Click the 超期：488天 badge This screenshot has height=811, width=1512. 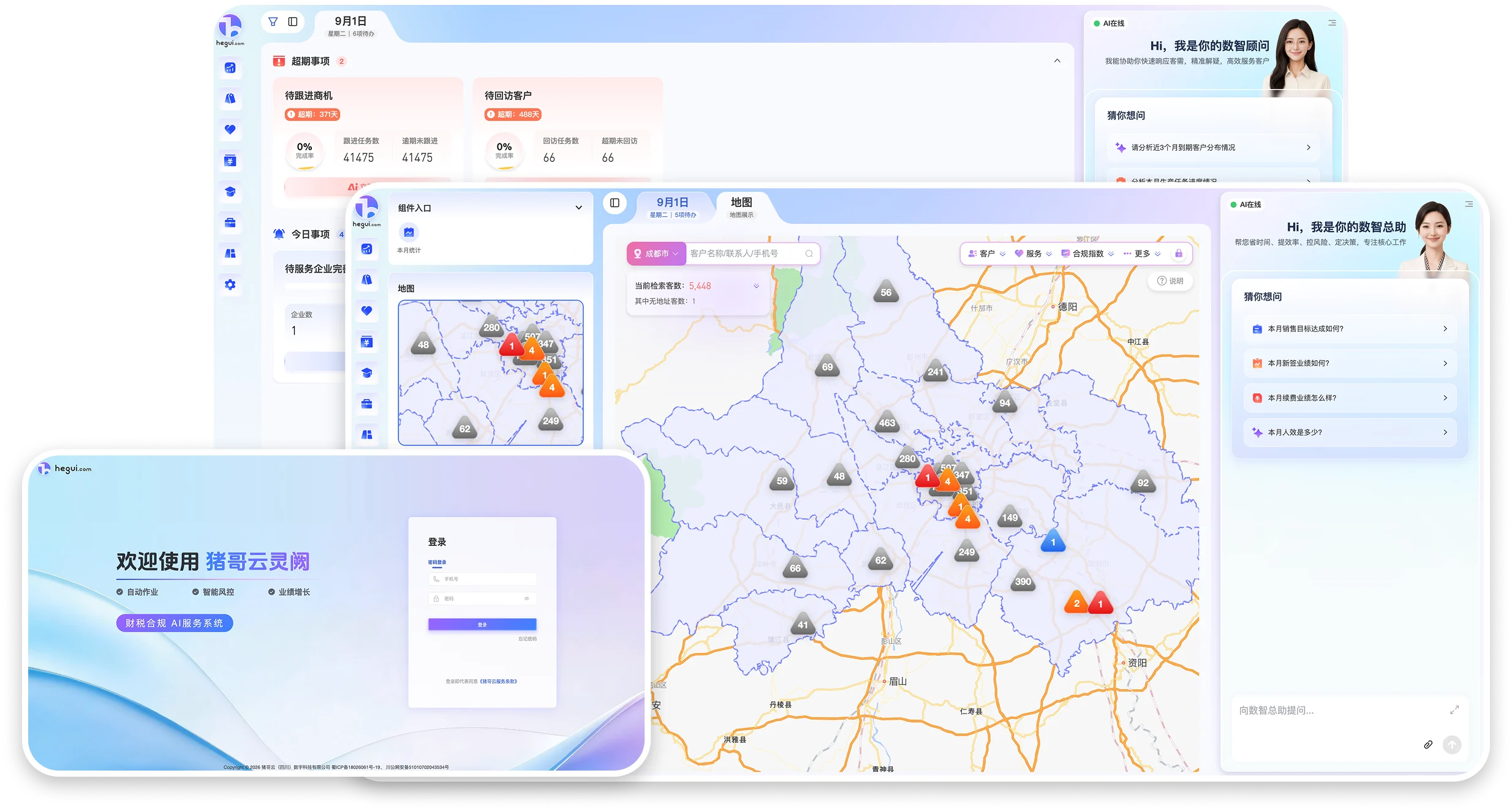pos(513,115)
